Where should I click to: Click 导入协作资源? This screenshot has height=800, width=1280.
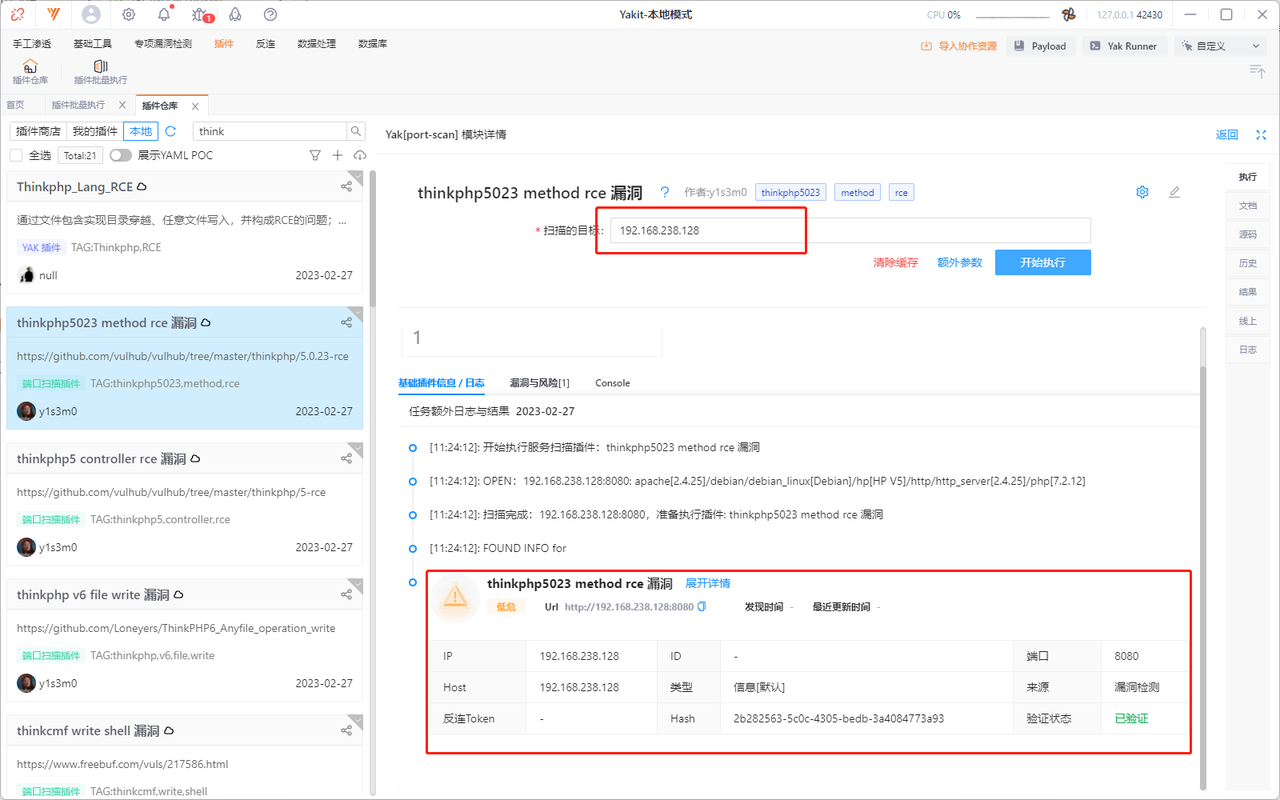point(959,46)
